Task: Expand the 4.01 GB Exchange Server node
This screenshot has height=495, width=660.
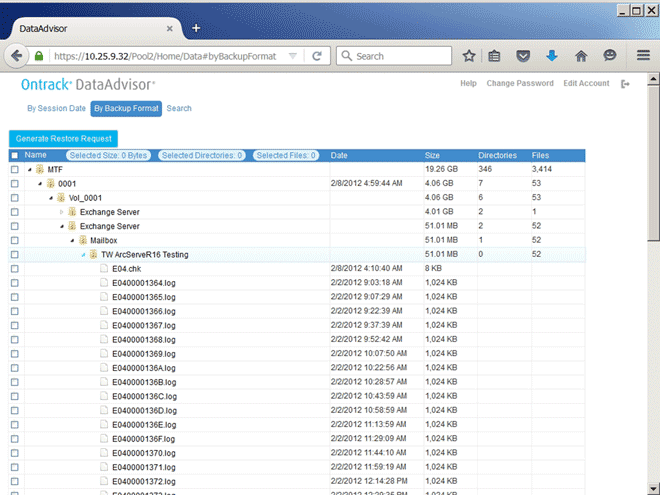Action: pyautogui.click(x=61, y=212)
